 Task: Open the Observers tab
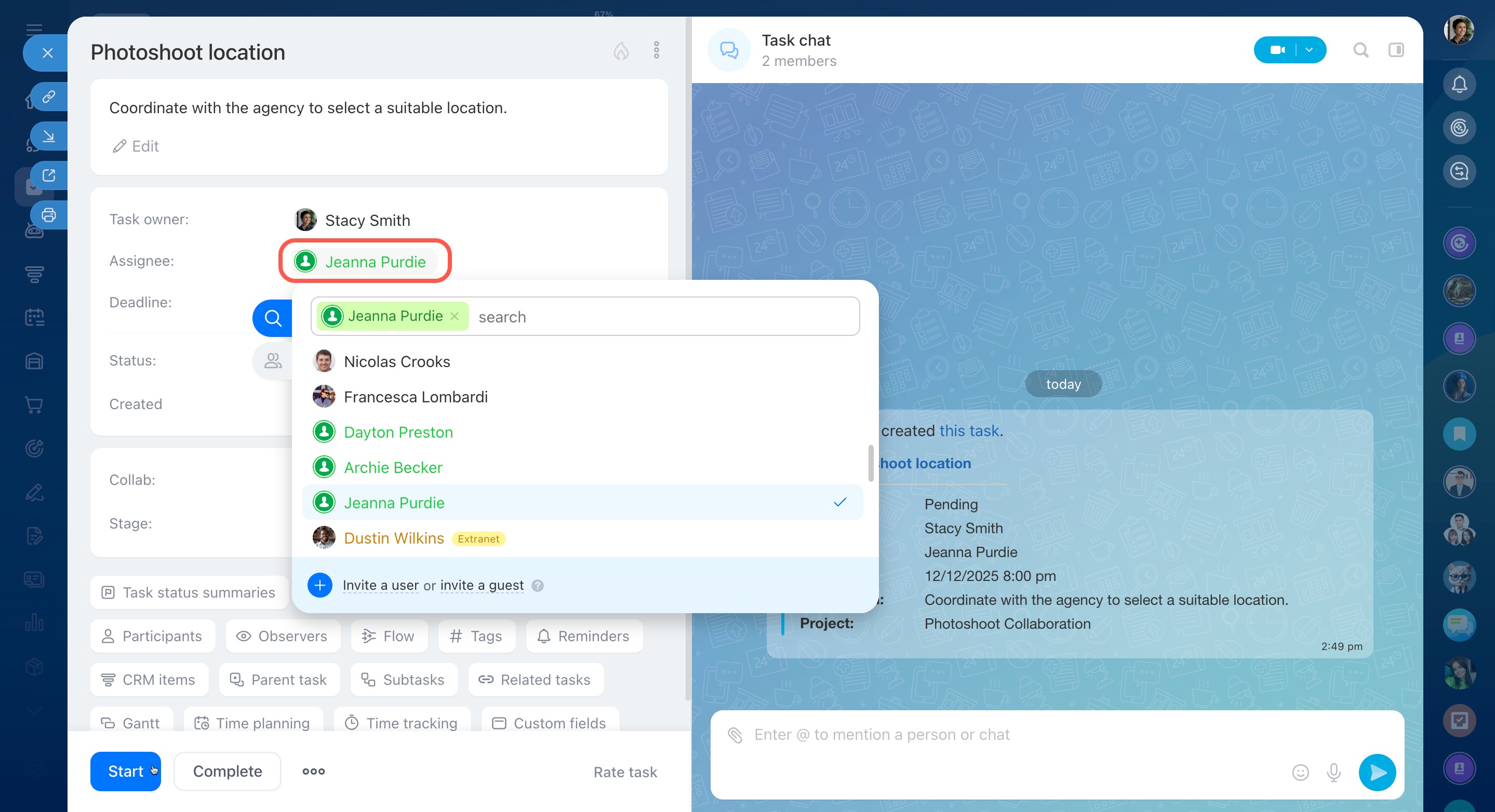282,637
